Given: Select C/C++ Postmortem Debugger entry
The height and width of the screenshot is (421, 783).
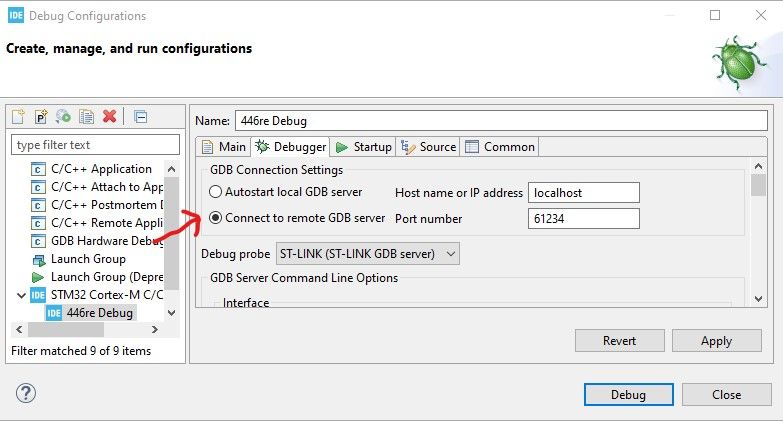Looking at the screenshot, I should click(97, 205).
